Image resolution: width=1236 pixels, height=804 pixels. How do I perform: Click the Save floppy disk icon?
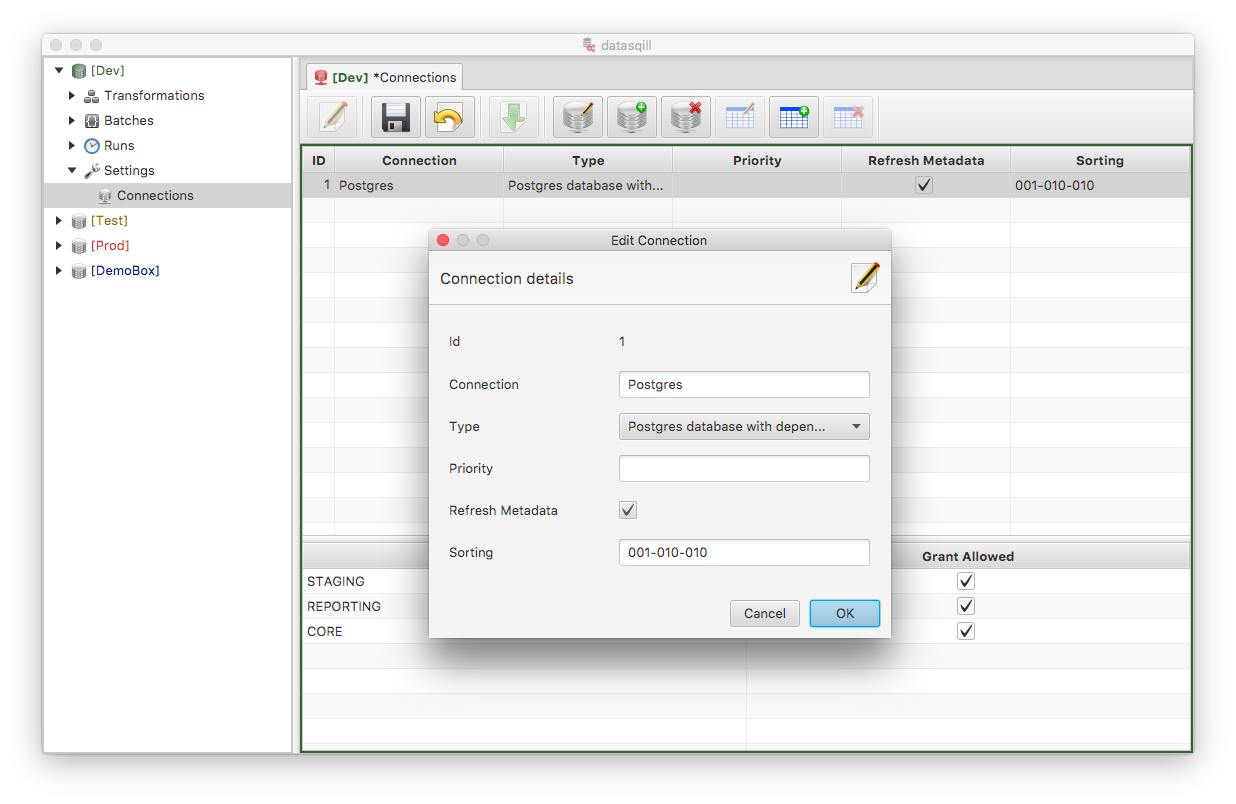click(395, 117)
